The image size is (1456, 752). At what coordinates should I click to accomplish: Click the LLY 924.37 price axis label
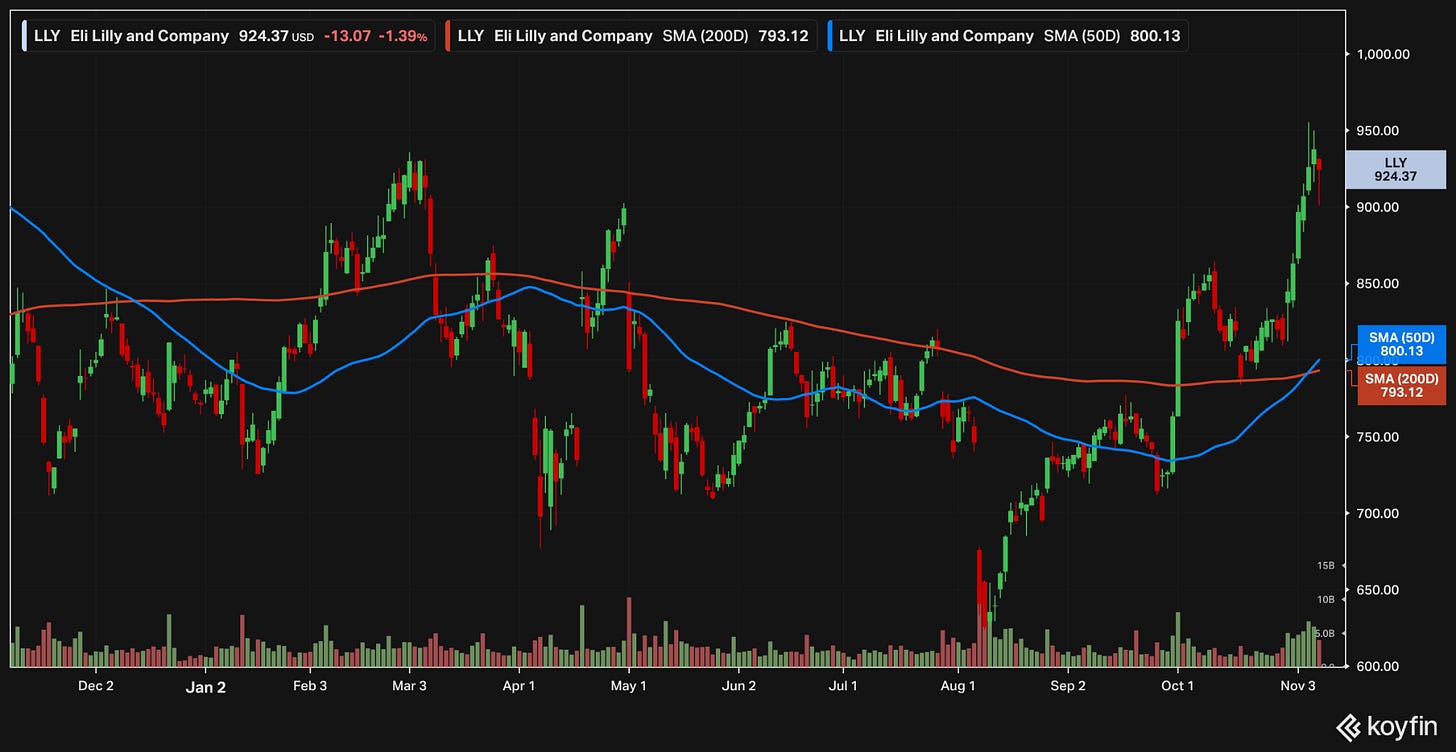point(1395,169)
